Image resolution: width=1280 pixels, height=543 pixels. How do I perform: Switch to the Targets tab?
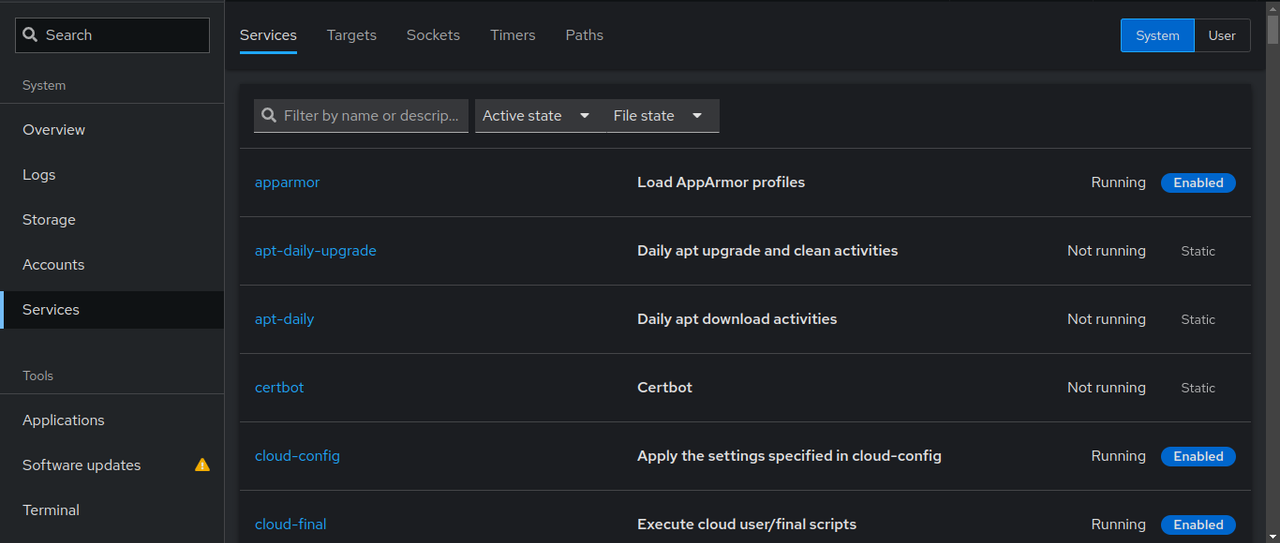[x=352, y=35]
